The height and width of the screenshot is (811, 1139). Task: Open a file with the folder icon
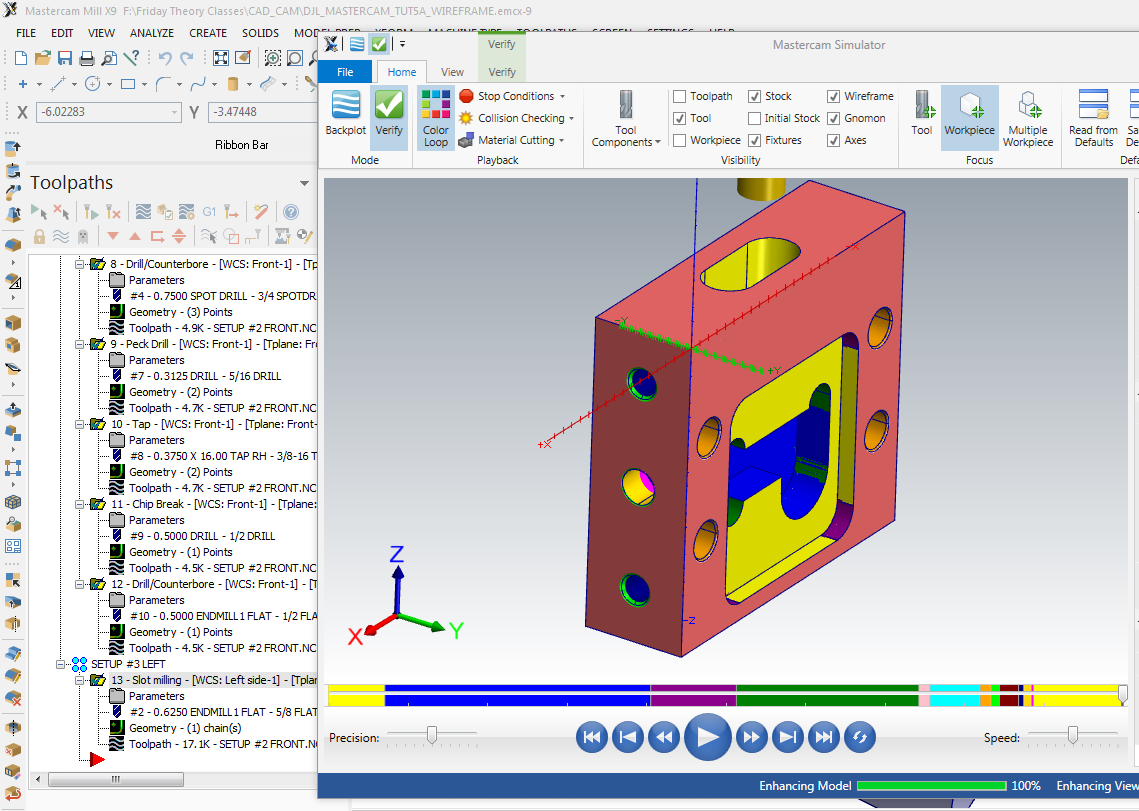(43, 58)
